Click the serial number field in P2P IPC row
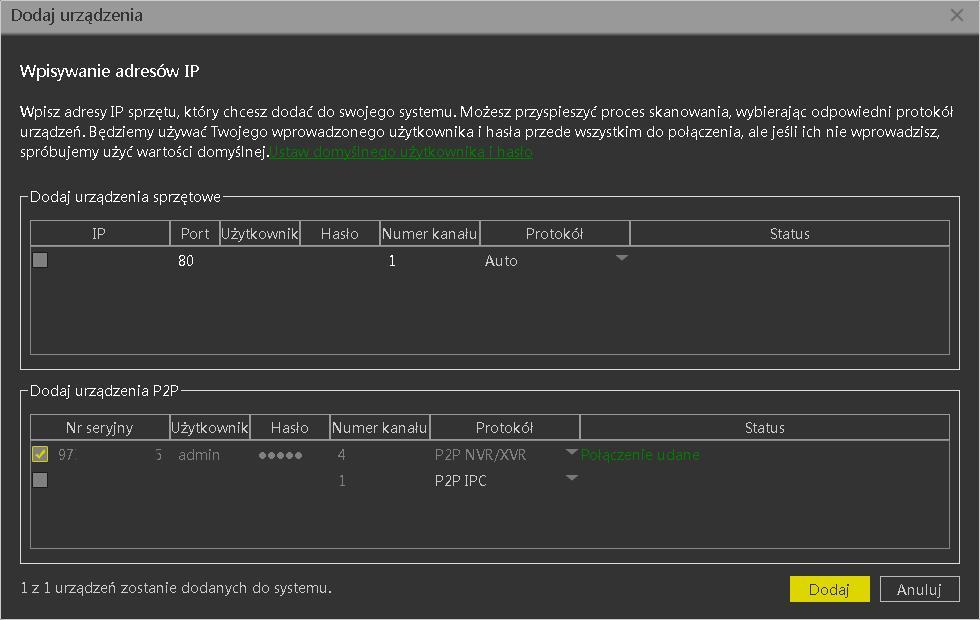The image size is (980, 620). [109, 481]
